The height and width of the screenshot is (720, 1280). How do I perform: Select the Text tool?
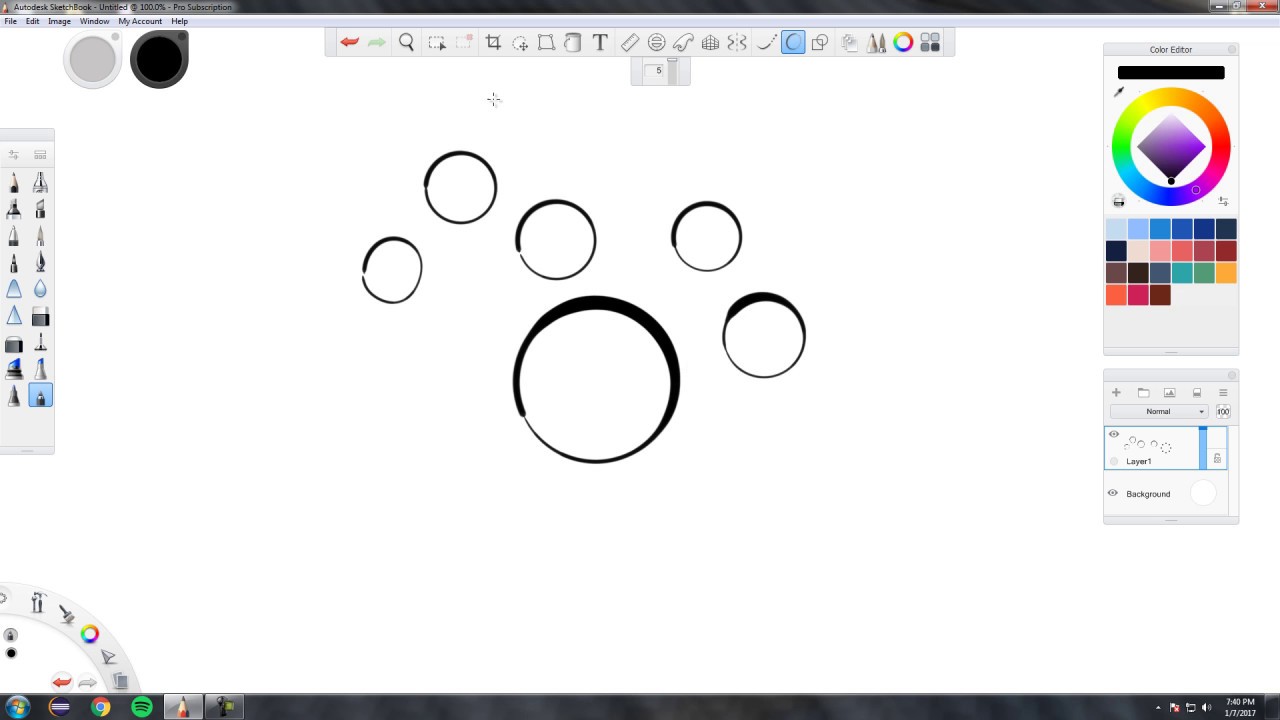click(597, 42)
